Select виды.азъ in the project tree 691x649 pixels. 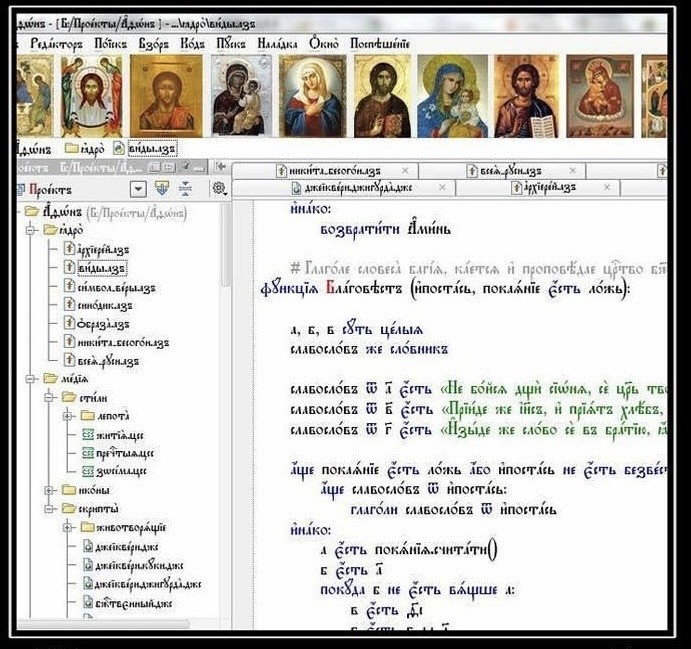95,268
